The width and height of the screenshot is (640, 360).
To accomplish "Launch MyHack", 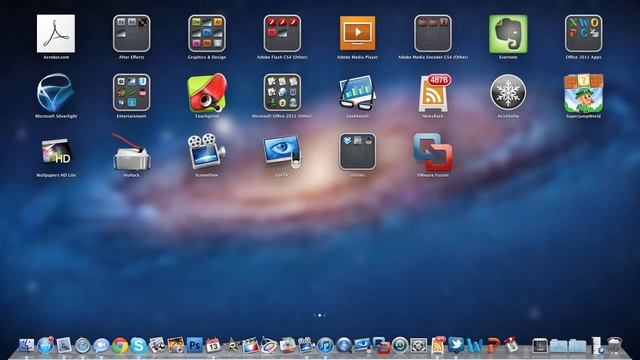I will click(131, 152).
